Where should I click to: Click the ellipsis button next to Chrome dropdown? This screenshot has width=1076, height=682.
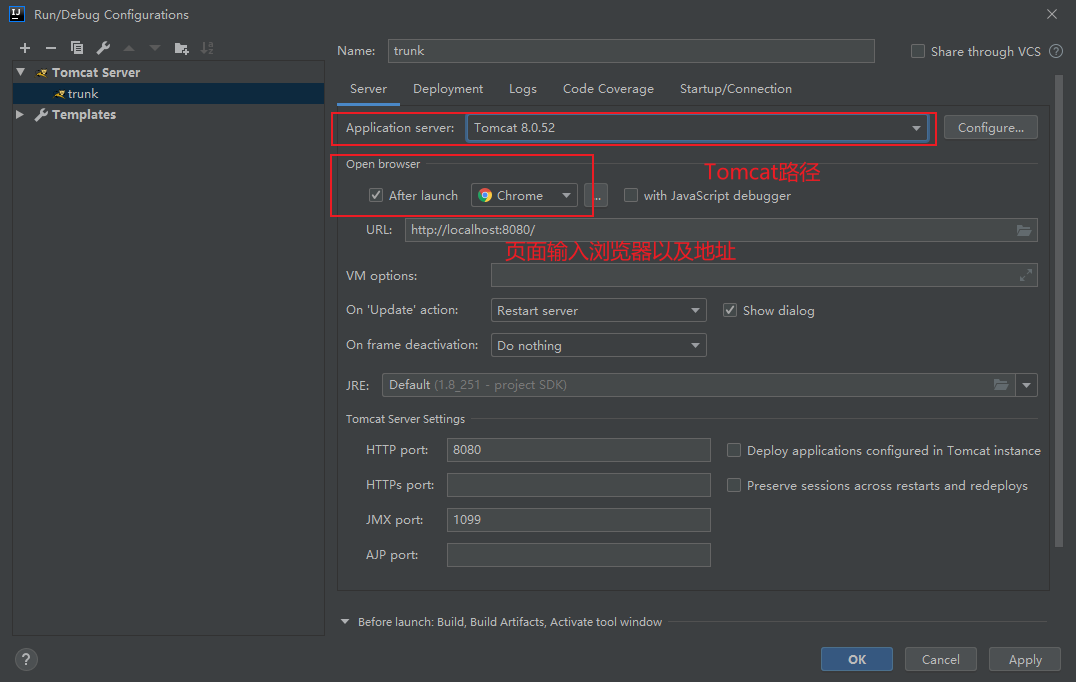(596, 196)
